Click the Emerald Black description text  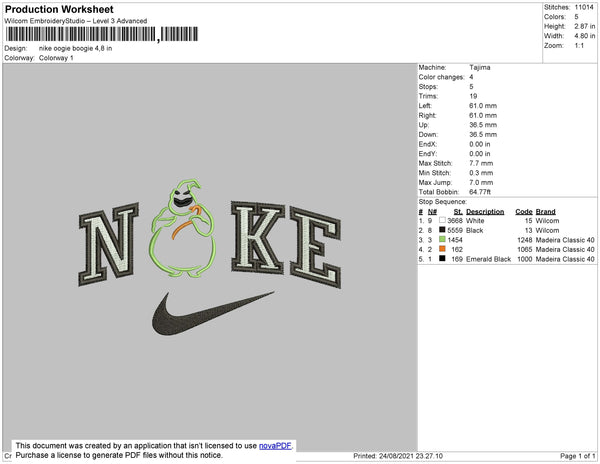[489, 259]
